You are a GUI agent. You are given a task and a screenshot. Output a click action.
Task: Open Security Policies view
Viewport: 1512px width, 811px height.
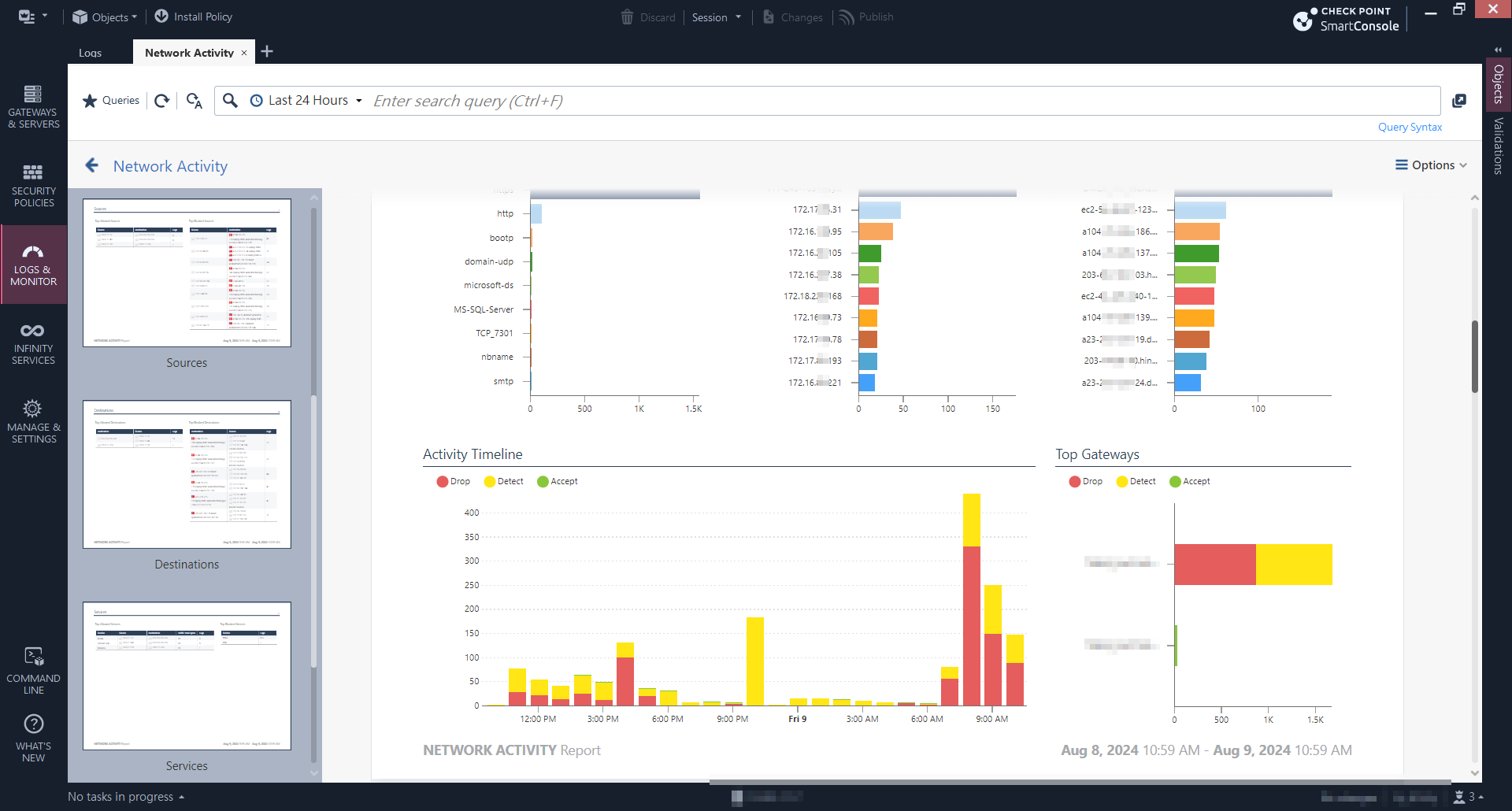[33, 185]
